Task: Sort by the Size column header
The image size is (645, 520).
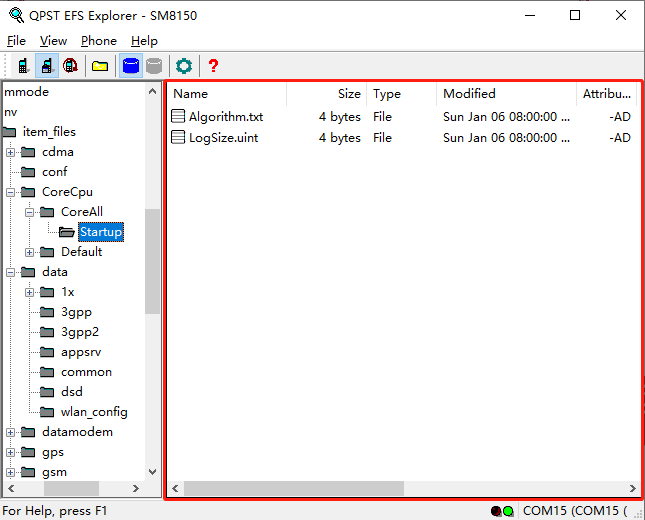Action: click(x=327, y=94)
